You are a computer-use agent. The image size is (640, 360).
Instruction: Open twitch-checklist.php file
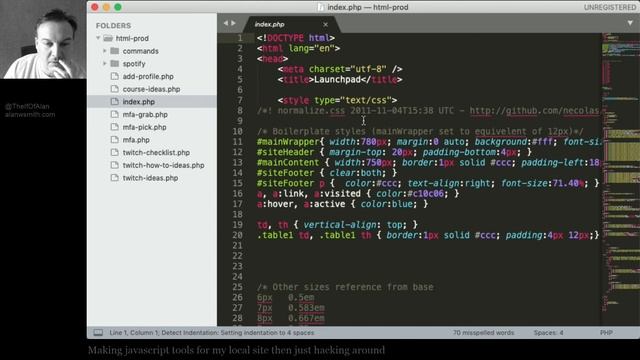(x=156, y=152)
